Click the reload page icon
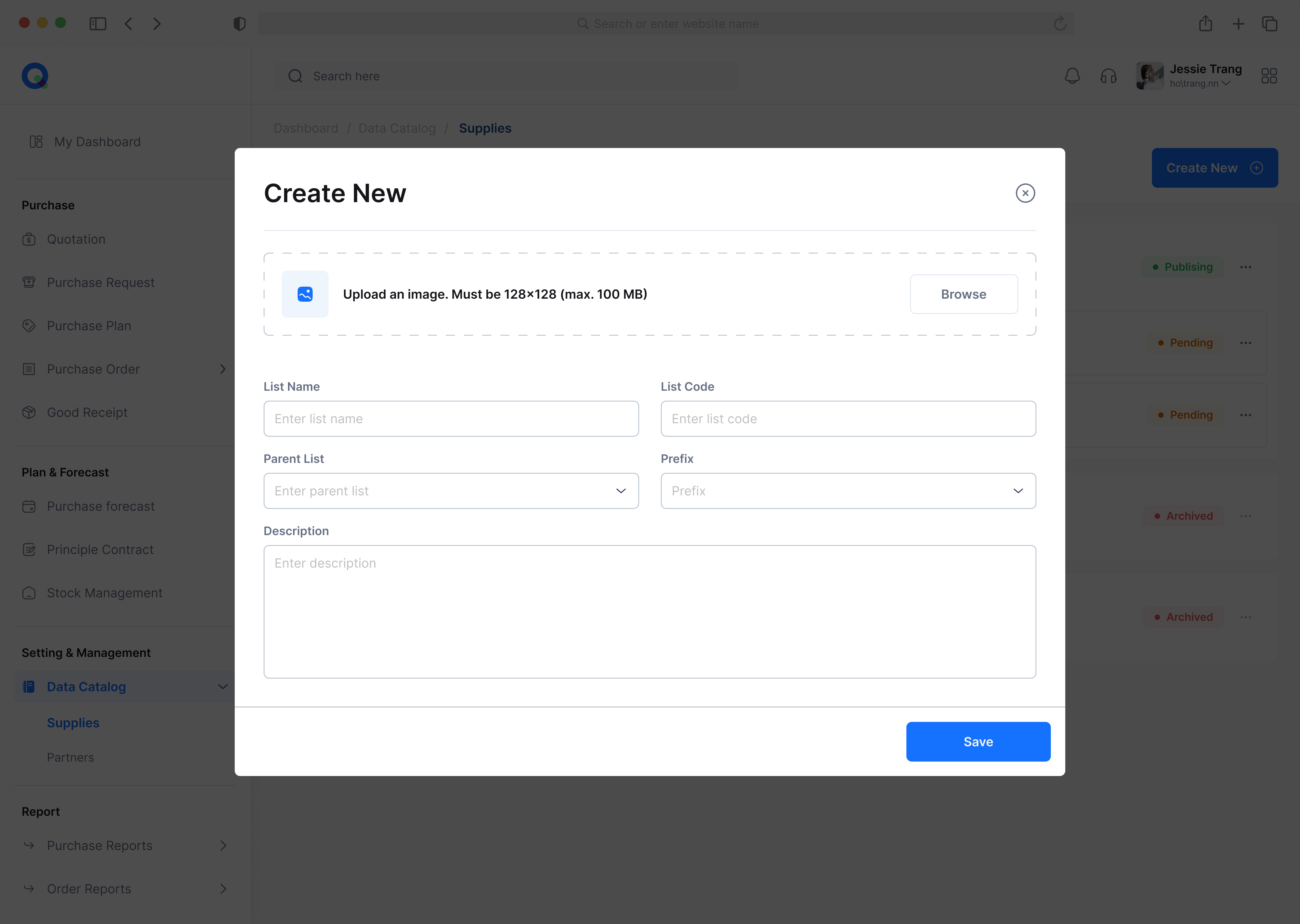1300x924 pixels. coord(1060,23)
